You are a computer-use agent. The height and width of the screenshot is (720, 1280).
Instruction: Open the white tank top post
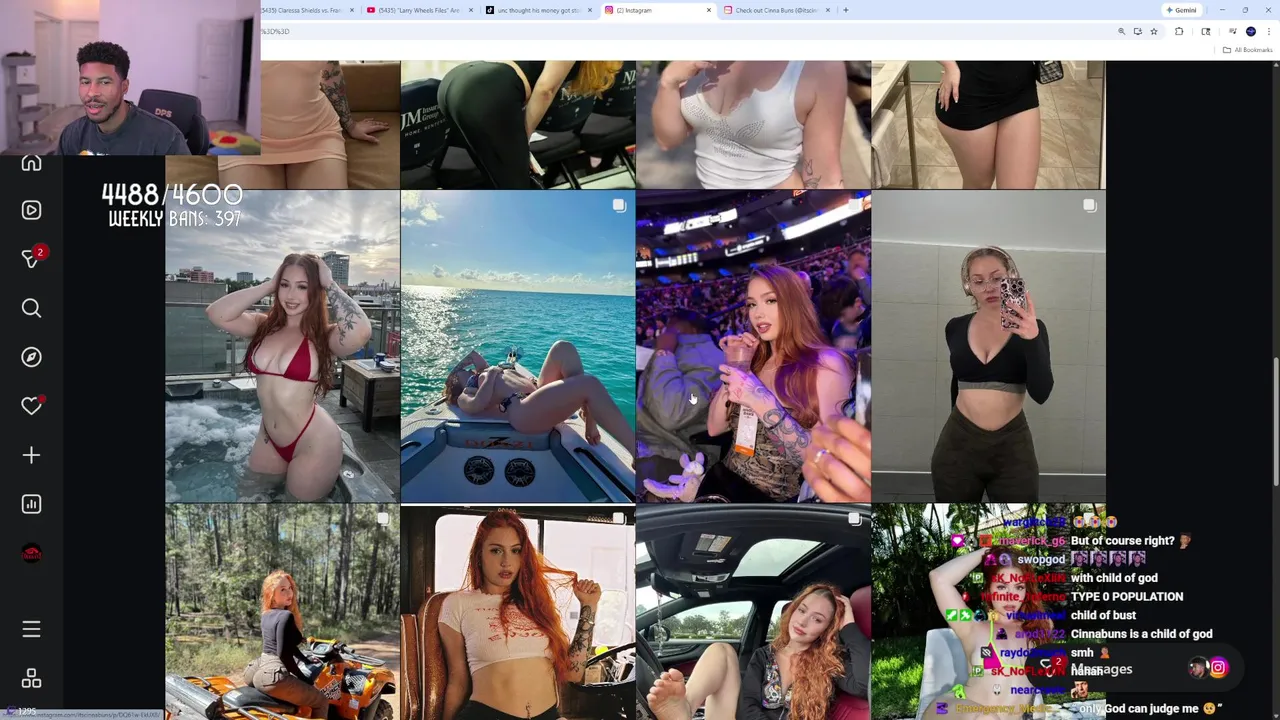point(753,124)
